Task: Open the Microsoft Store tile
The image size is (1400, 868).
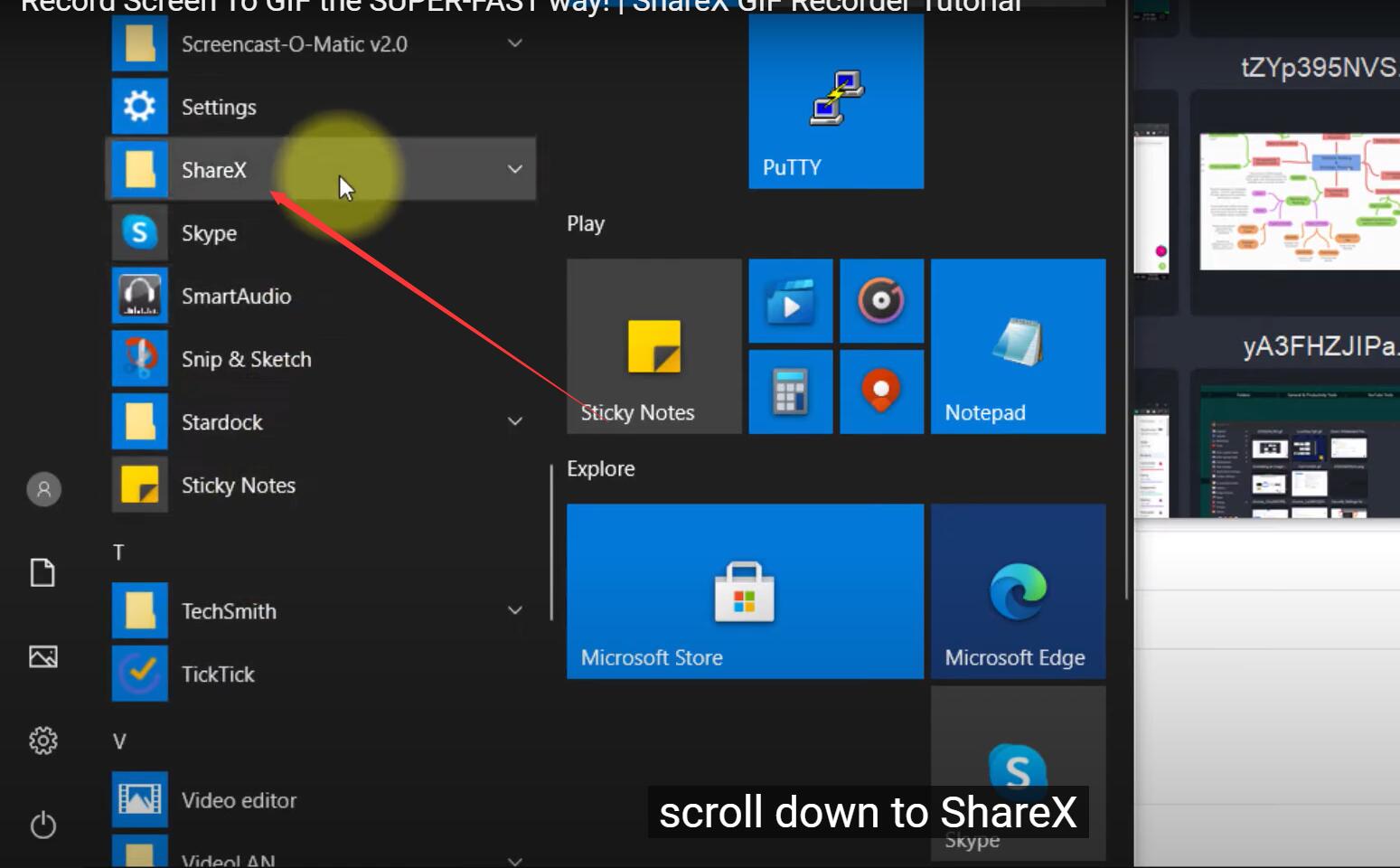Action: point(746,591)
